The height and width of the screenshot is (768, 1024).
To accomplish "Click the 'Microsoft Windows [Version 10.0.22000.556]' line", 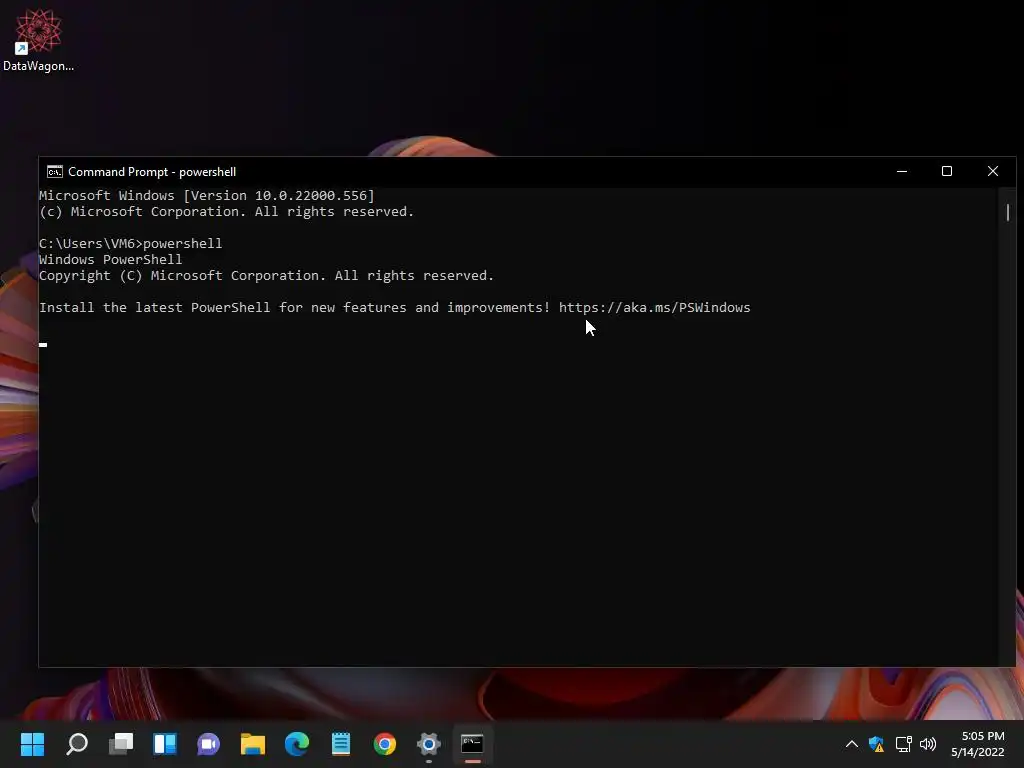I will [x=207, y=195].
